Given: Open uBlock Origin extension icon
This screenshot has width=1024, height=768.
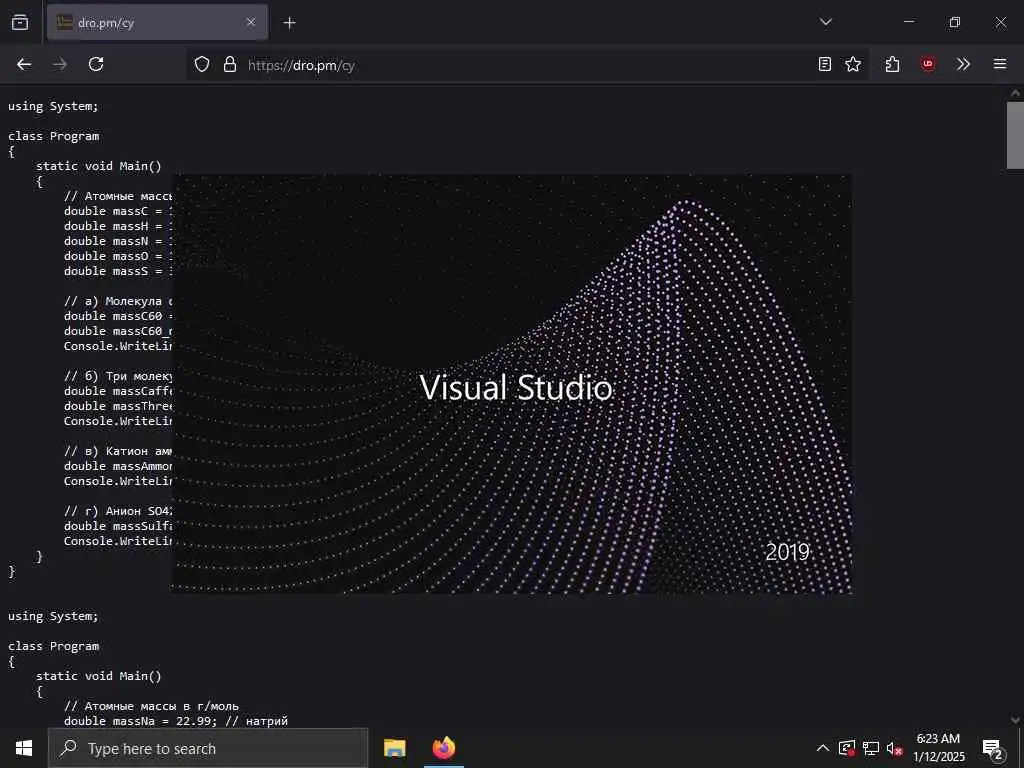Looking at the screenshot, I should [x=927, y=64].
